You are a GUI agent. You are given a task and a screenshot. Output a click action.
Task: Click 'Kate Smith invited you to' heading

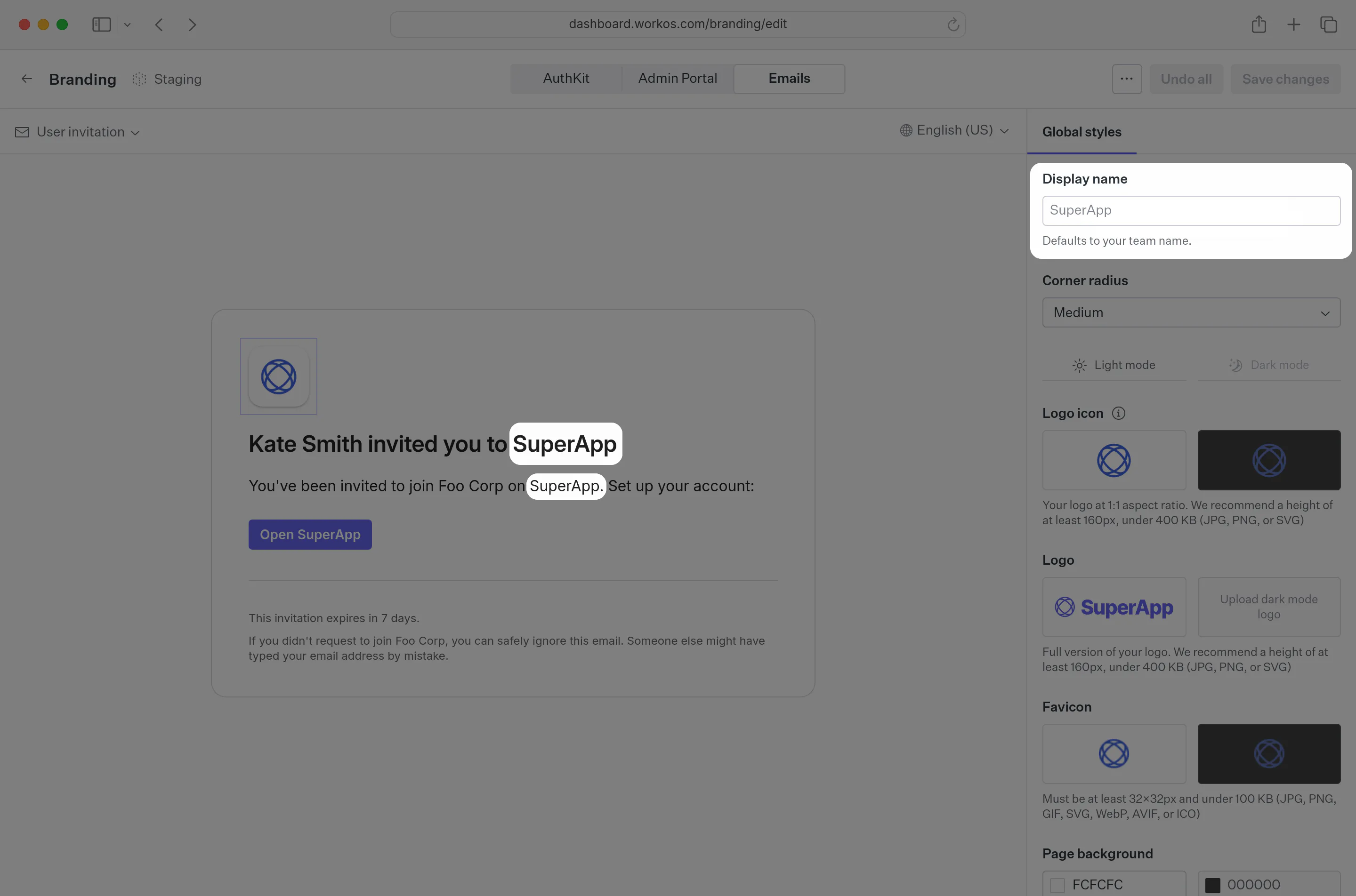pos(377,444)
